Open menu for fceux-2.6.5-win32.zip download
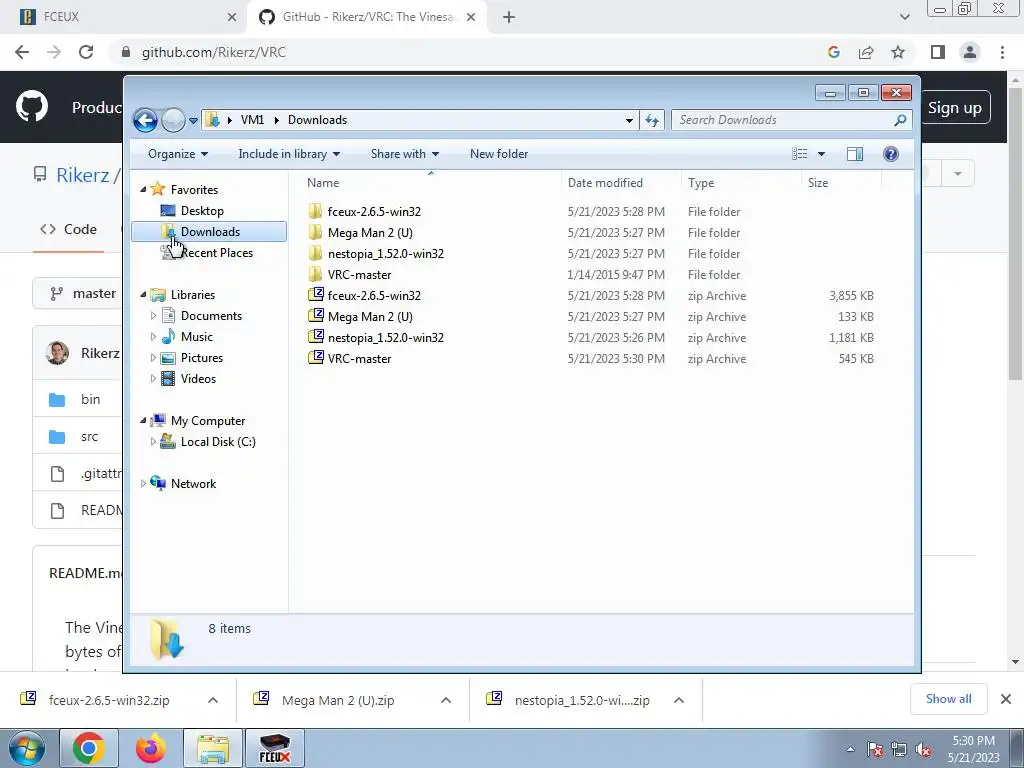Screen dimensions: 1024x768 (213, 700)
